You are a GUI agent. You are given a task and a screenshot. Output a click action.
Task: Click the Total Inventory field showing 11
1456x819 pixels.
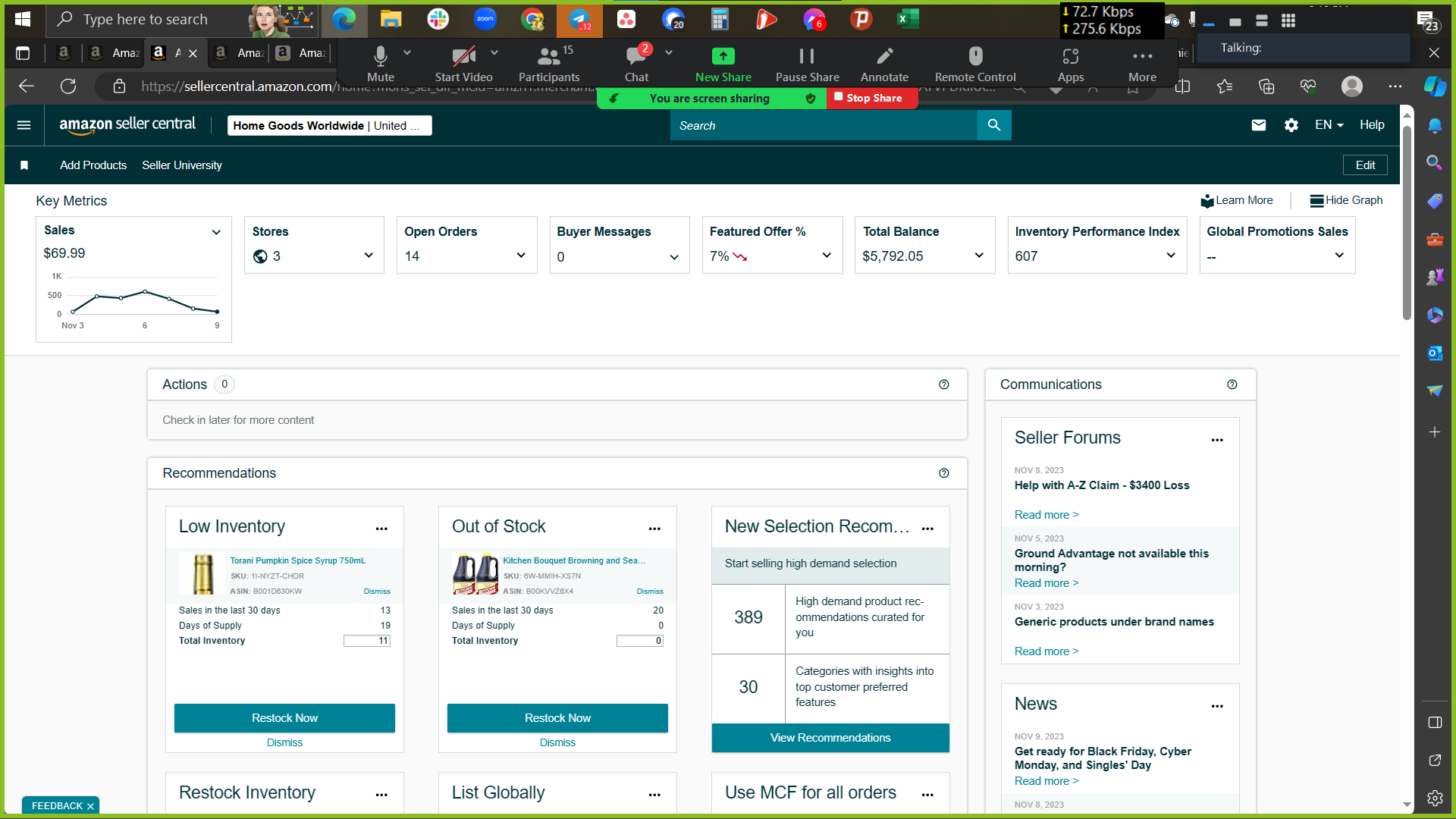click(367, 641)
